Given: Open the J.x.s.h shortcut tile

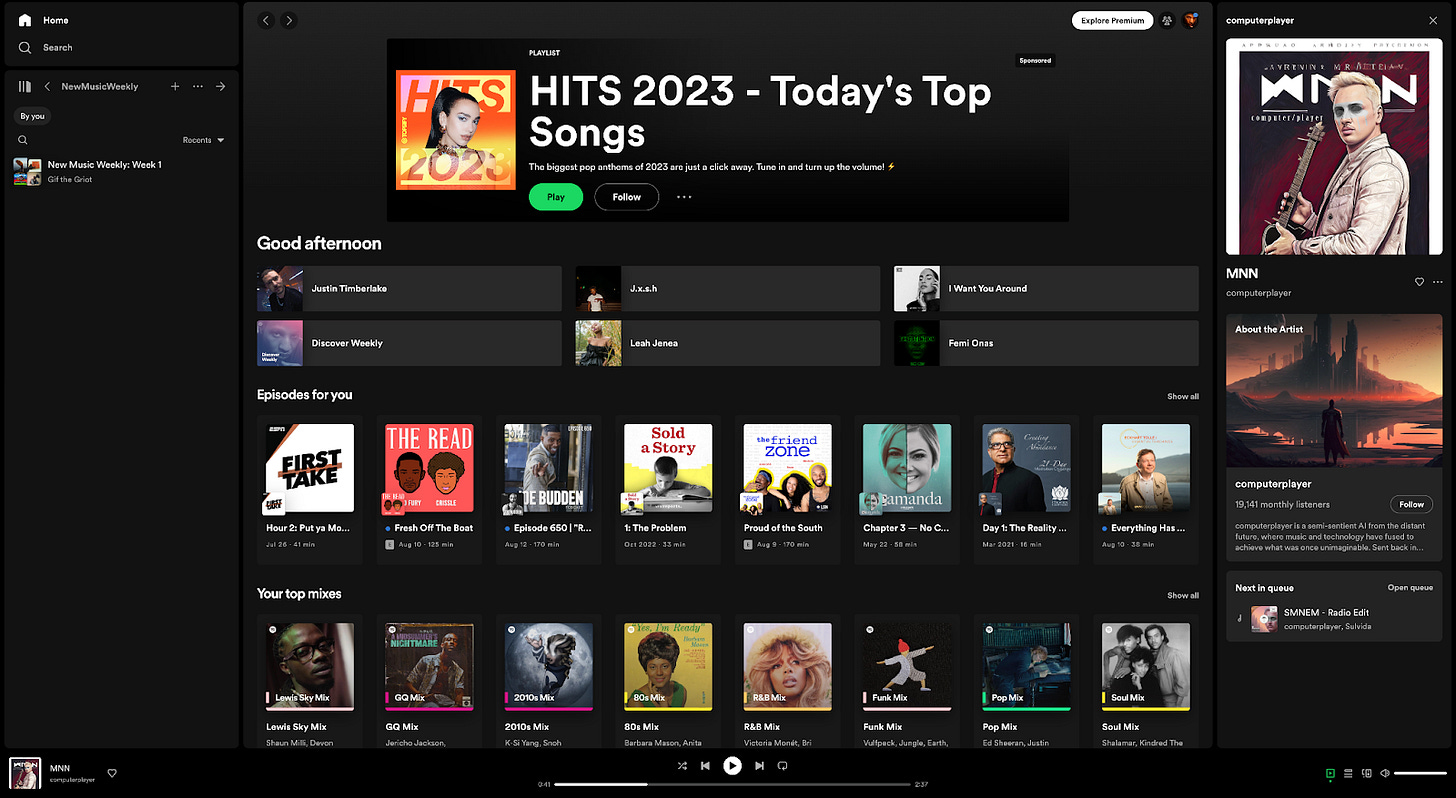Looking at the screenshot, I should pos(727,288).
